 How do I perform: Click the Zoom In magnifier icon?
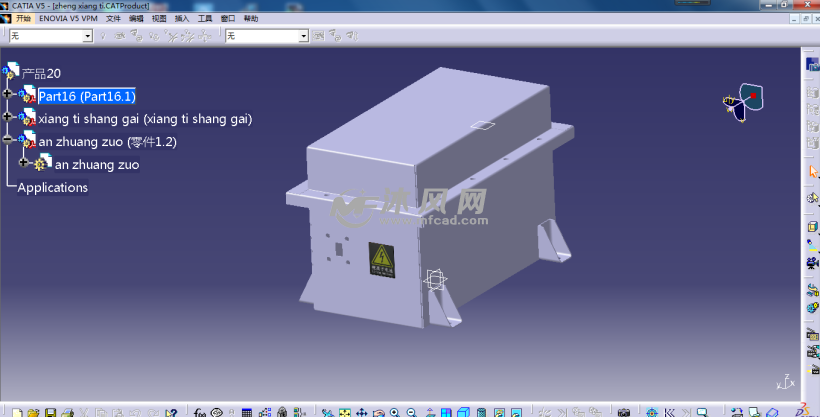pos(395,412)
